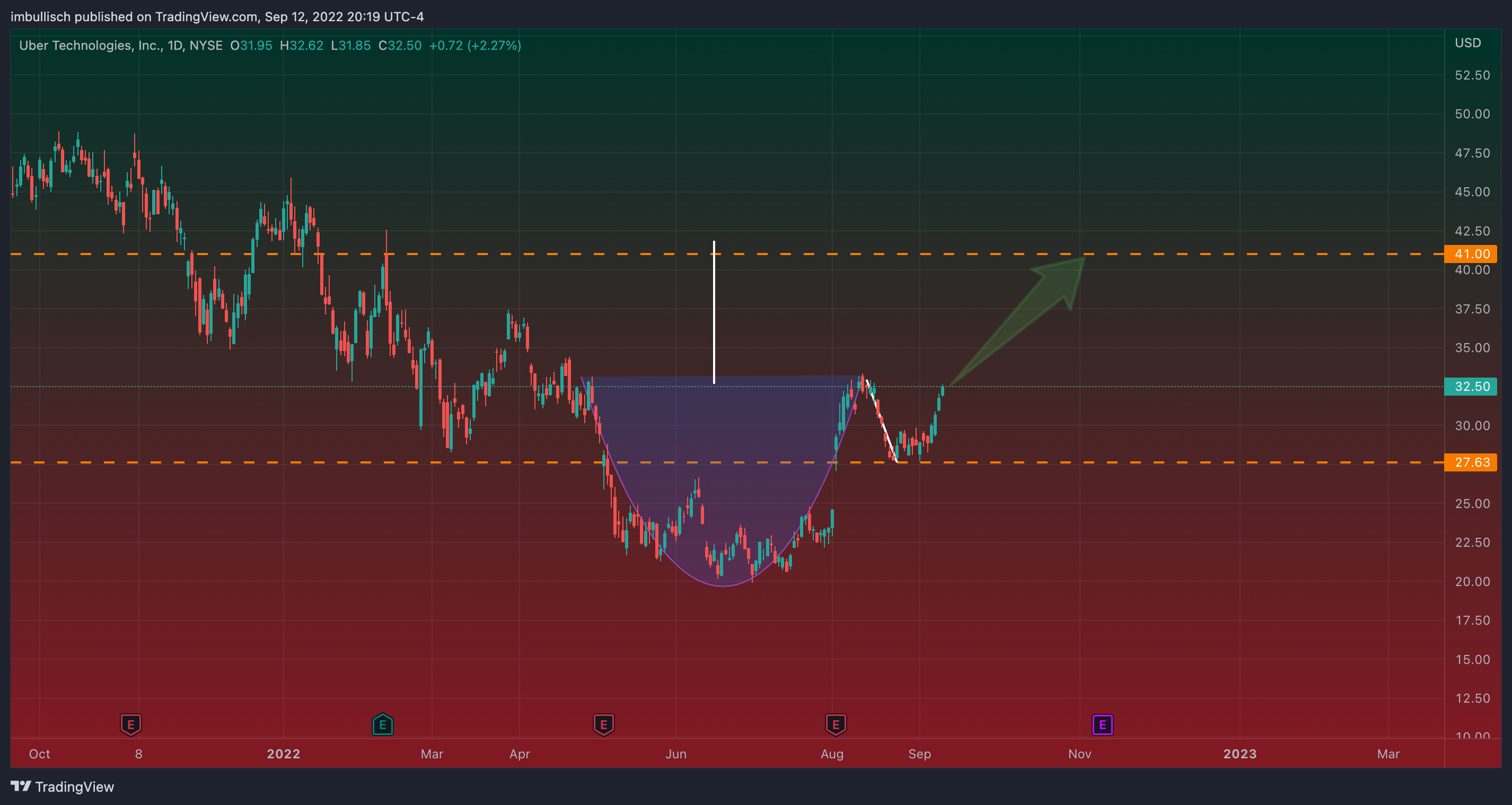Click the 25.00 price scale label

pyautogui.click(x=1472, y=504)
